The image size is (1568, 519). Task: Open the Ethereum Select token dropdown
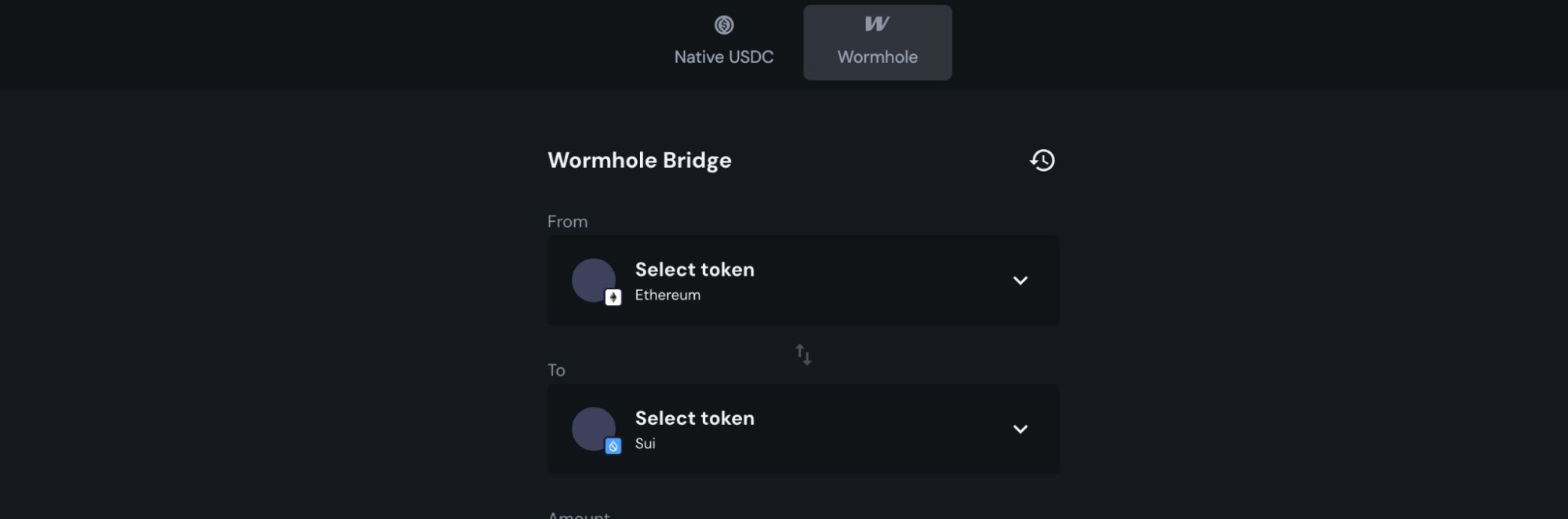coord(803,281)
